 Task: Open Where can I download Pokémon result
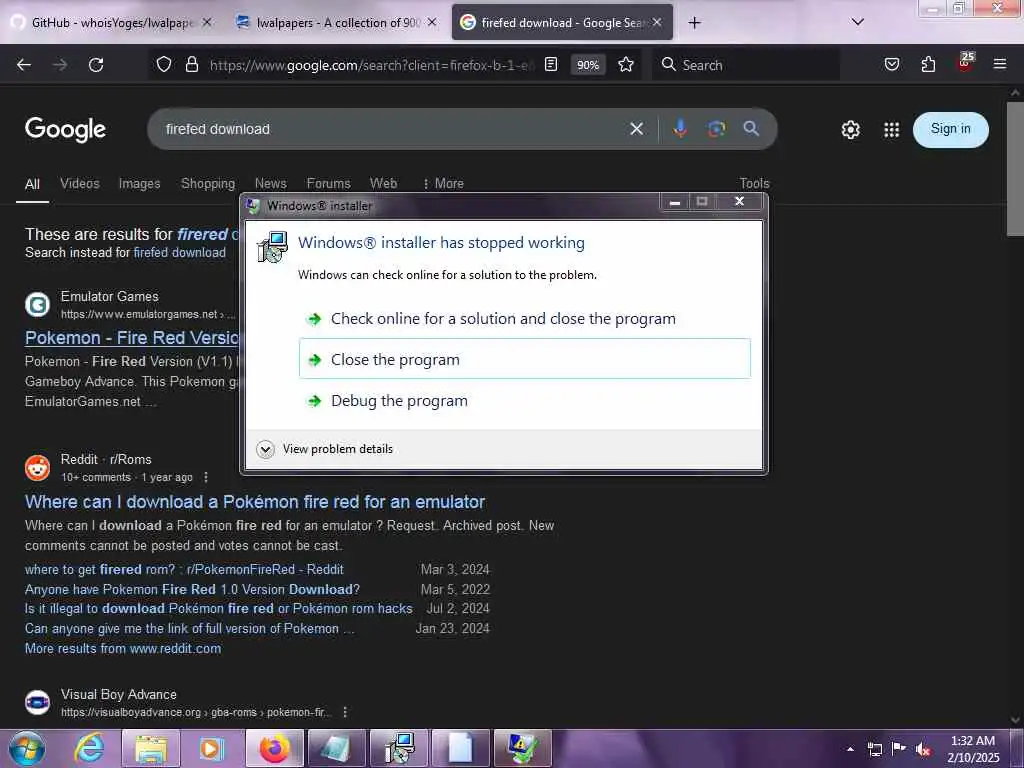pyautogui.click(x=255, y=502)
